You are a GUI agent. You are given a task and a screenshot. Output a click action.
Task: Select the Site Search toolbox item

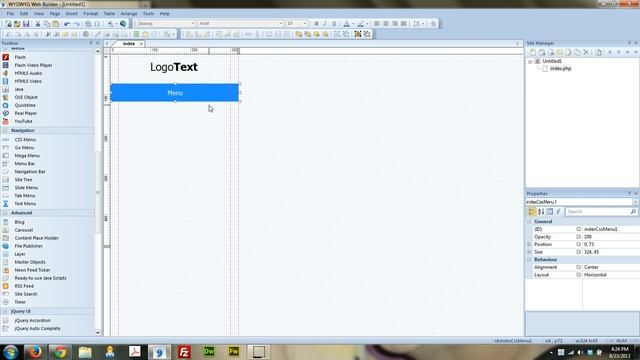(26, 294)
